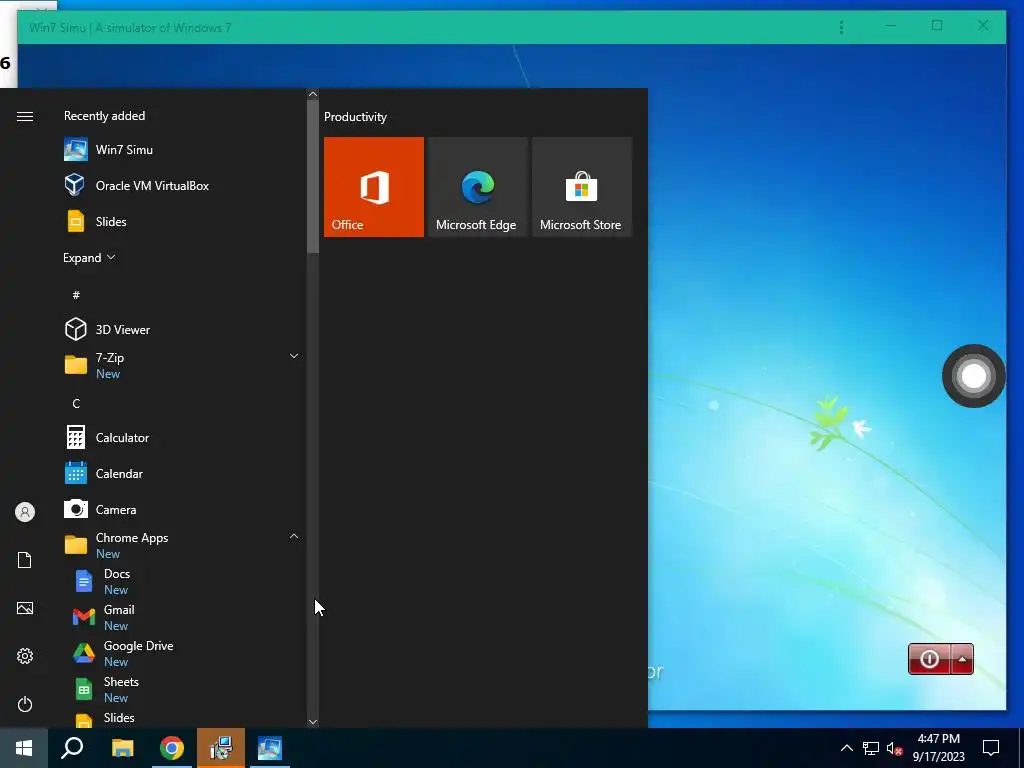Click the app list scroll-up arrow
This screenshot has height=768, width=1024.
313,94
